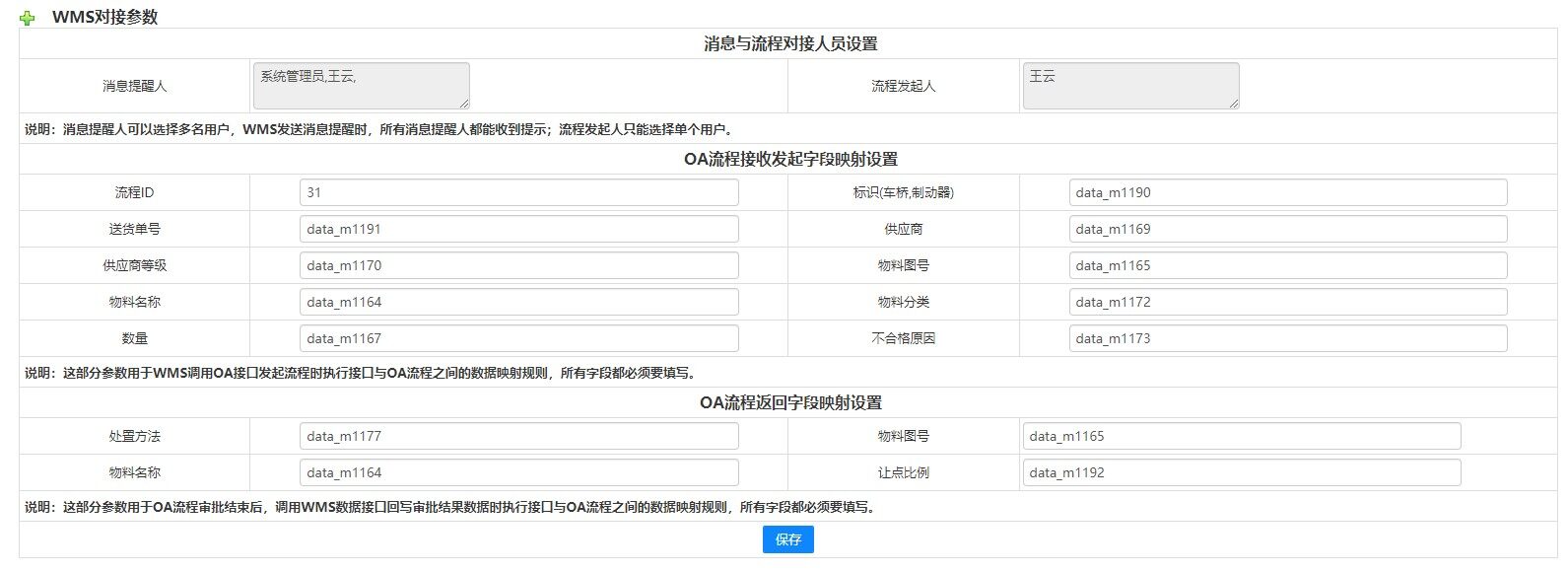Click the 数量 field with data_m1167
The height and width of the screenshot is (572, 1568).
coord(518,338)
